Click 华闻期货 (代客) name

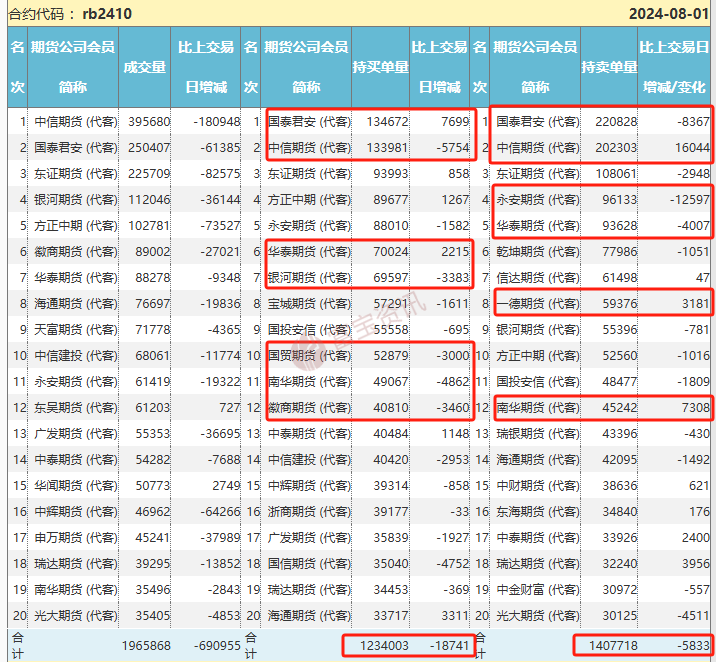click(x=76, y=486)
